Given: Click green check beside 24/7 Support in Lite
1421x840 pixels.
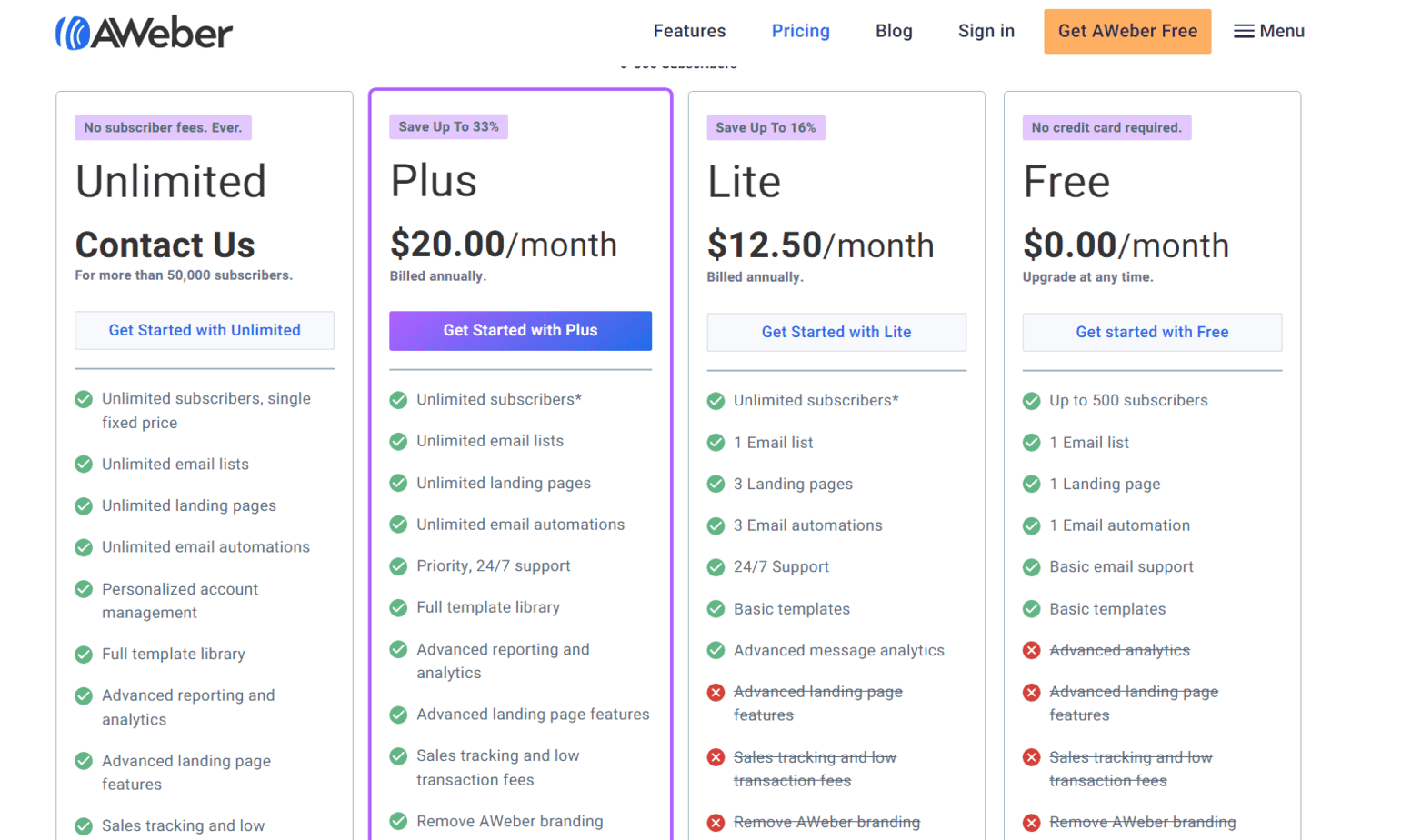Looking at the screenshot, I should click(716, 567).
